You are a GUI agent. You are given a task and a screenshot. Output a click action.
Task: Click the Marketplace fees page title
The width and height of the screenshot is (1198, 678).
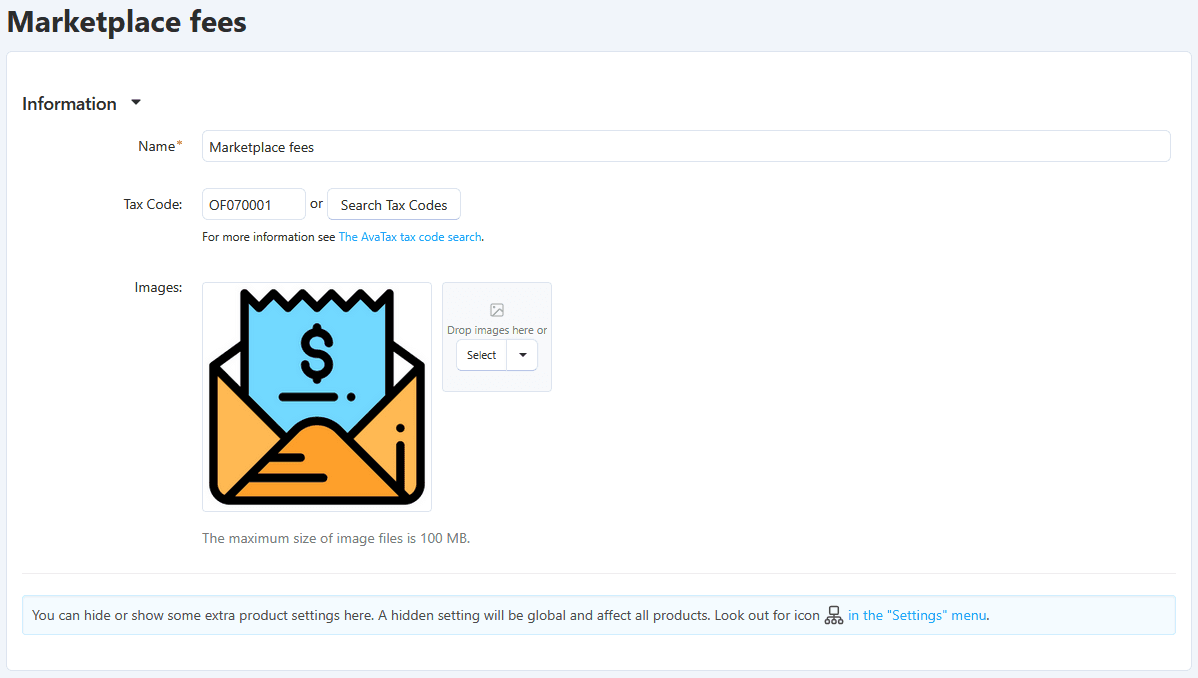127,21
